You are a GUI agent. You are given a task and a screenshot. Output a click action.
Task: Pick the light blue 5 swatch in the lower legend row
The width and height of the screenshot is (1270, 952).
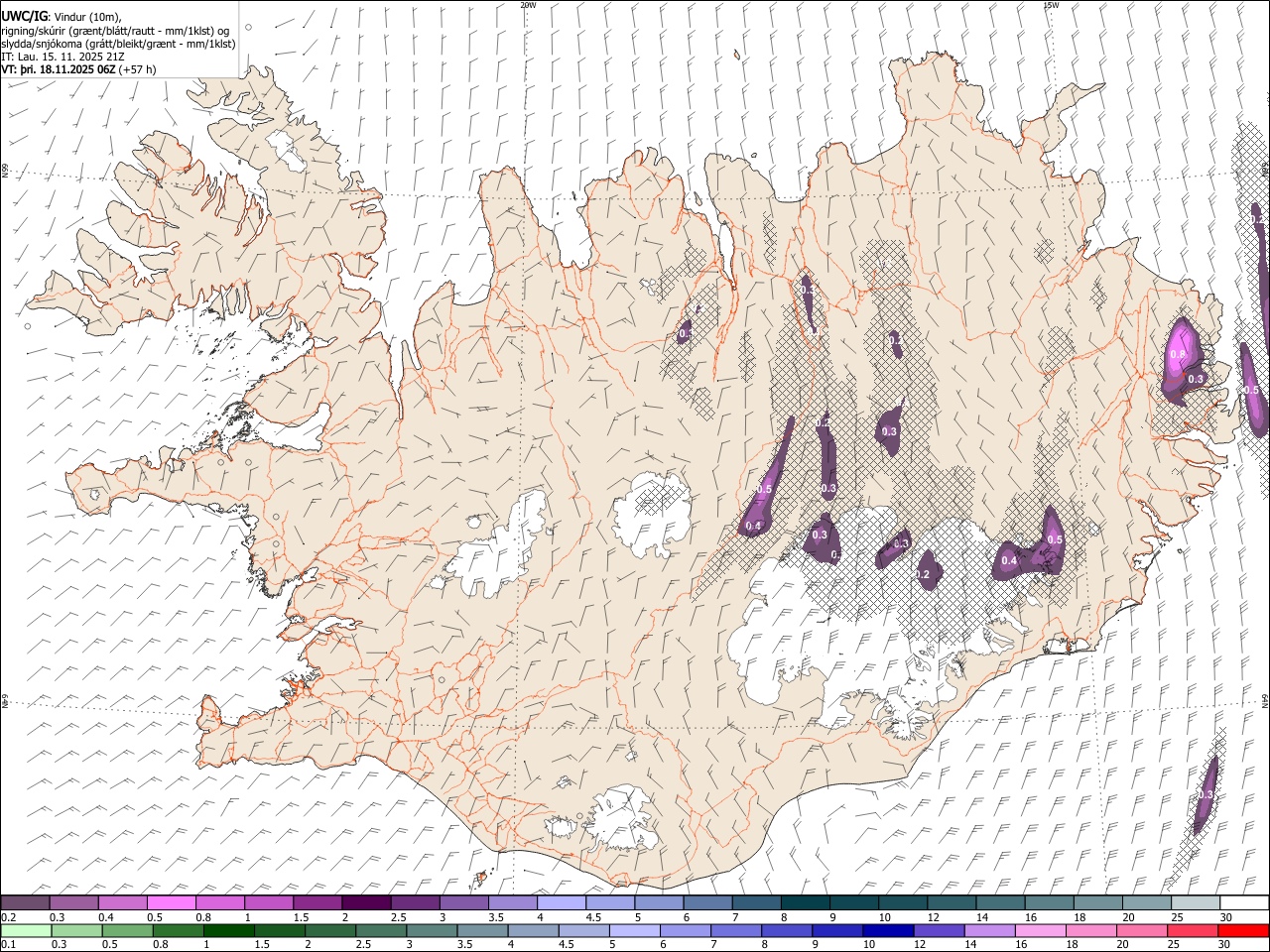point(635,930)
